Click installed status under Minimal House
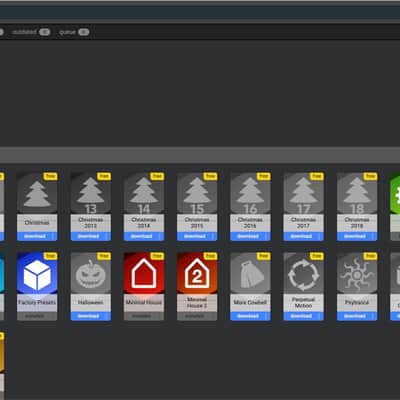Viewport: 400px width, 400px height. pyautogui.click(x=144, y=316)
